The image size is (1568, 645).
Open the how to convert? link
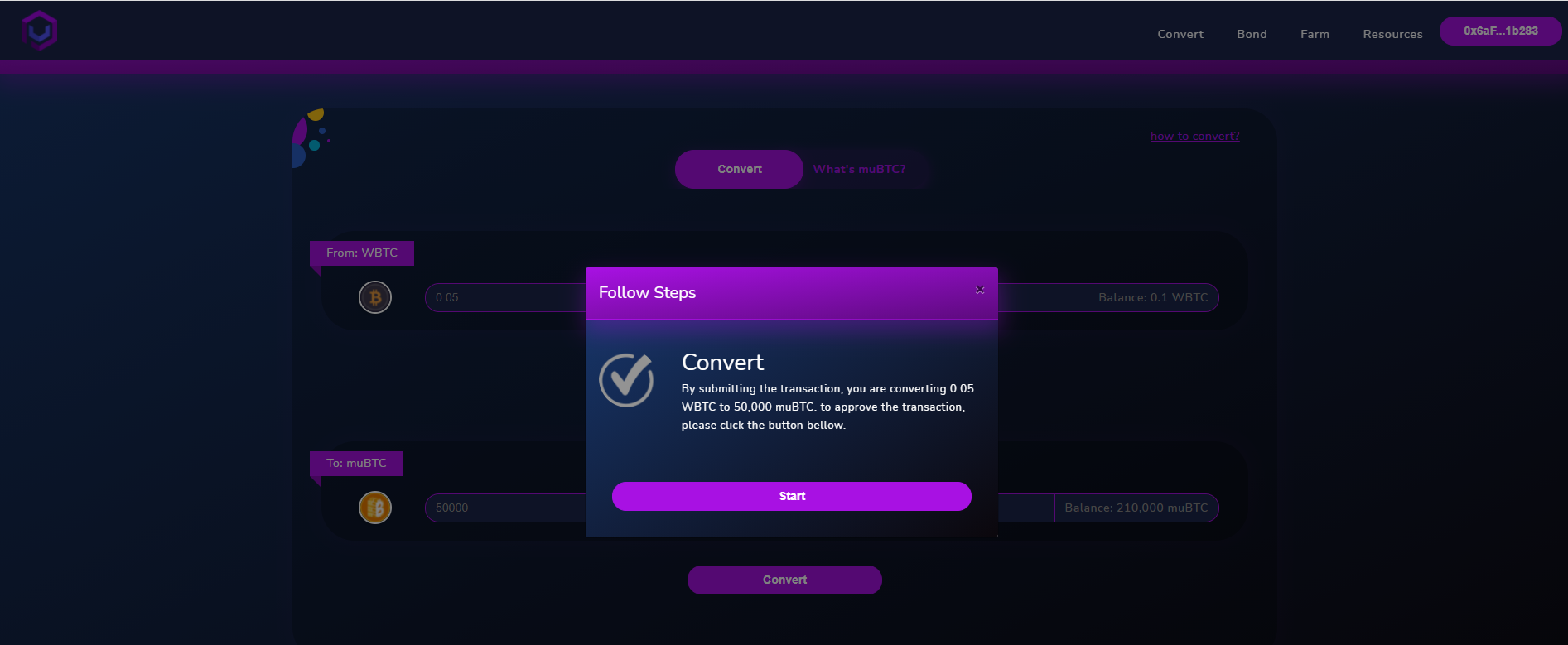click(1194, 136)
